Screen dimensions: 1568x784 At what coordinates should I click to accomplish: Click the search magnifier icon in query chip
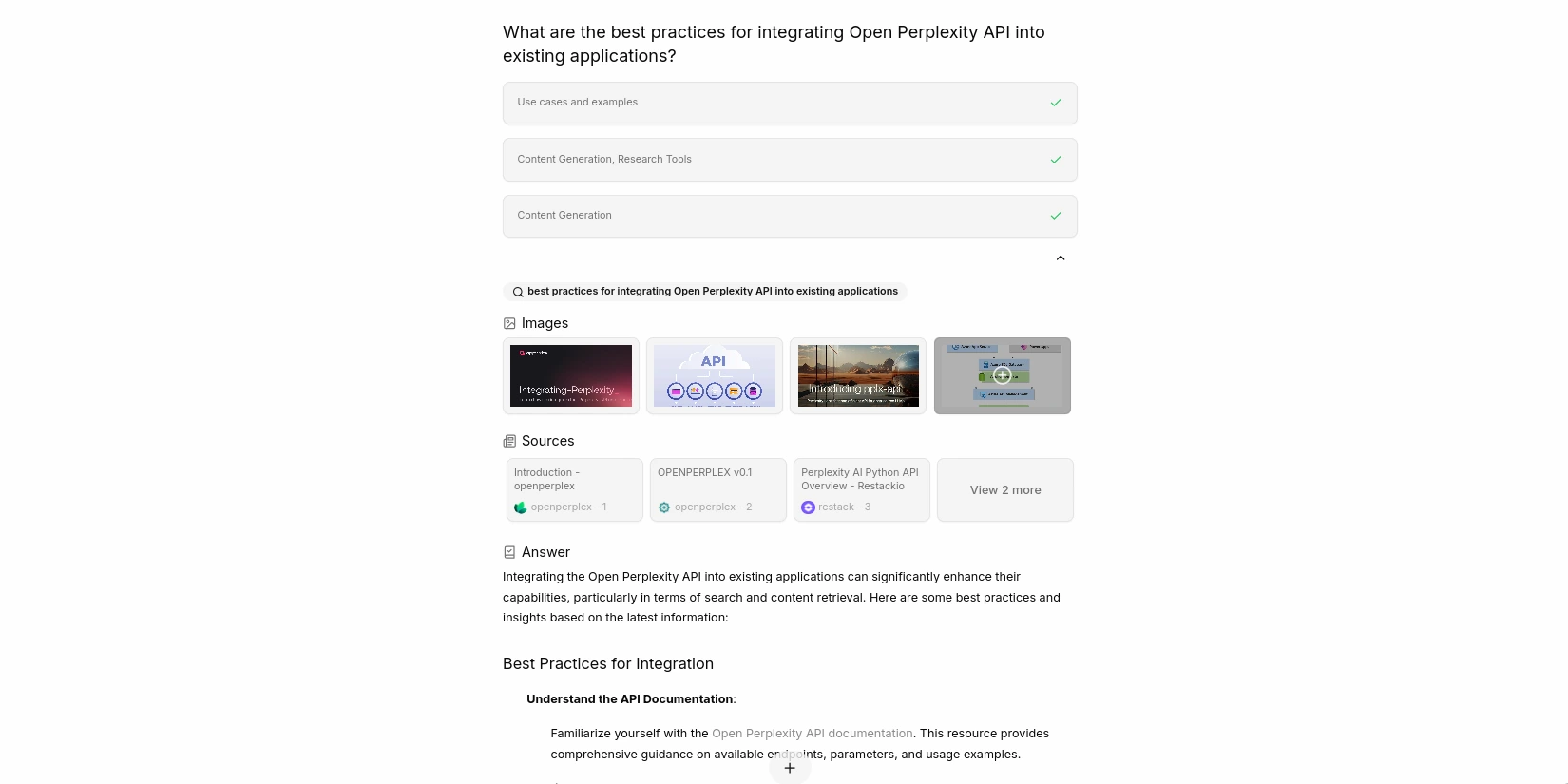518,292
